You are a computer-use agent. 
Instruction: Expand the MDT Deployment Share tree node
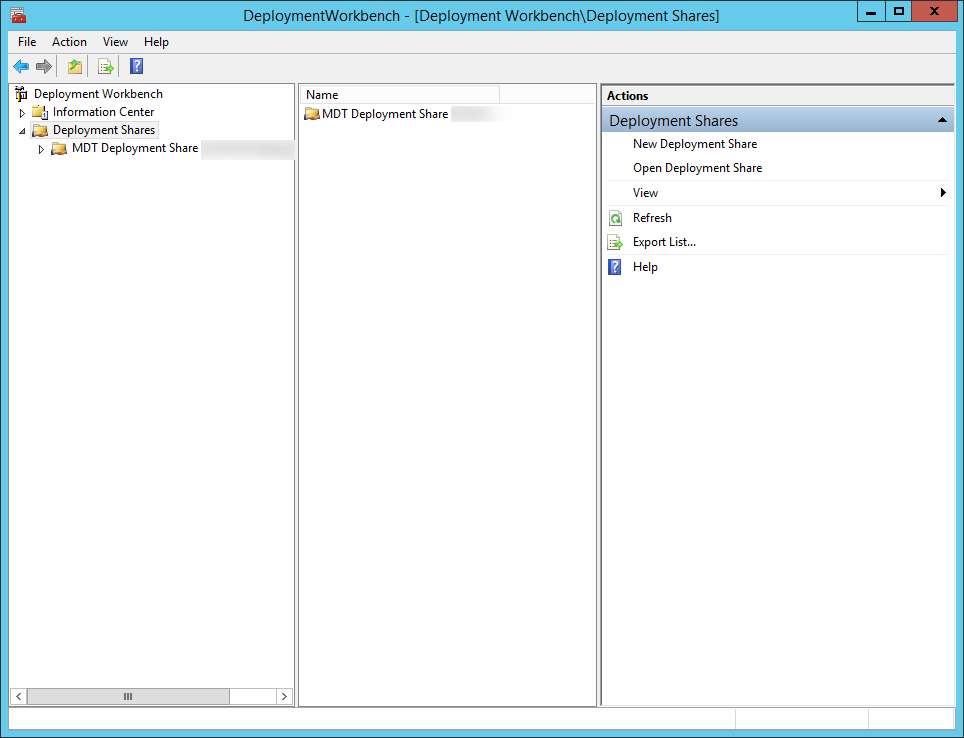[41, 147]
